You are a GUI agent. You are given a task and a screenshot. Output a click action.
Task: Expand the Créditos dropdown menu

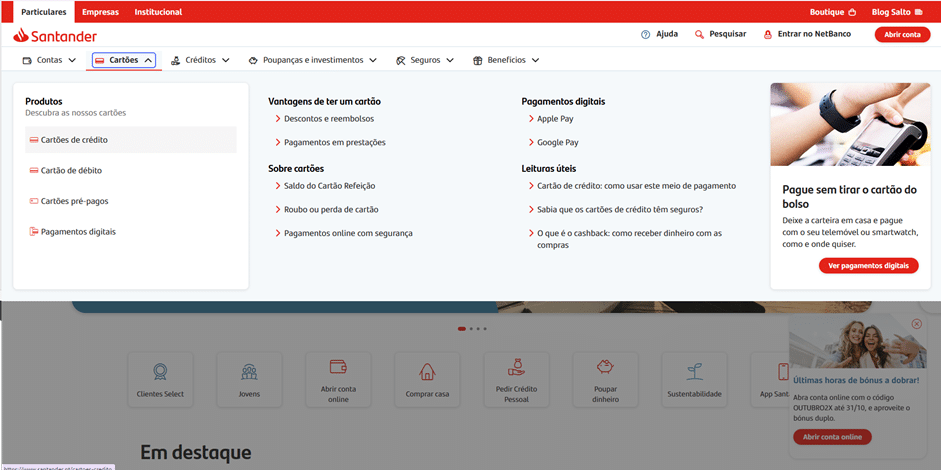200,60
